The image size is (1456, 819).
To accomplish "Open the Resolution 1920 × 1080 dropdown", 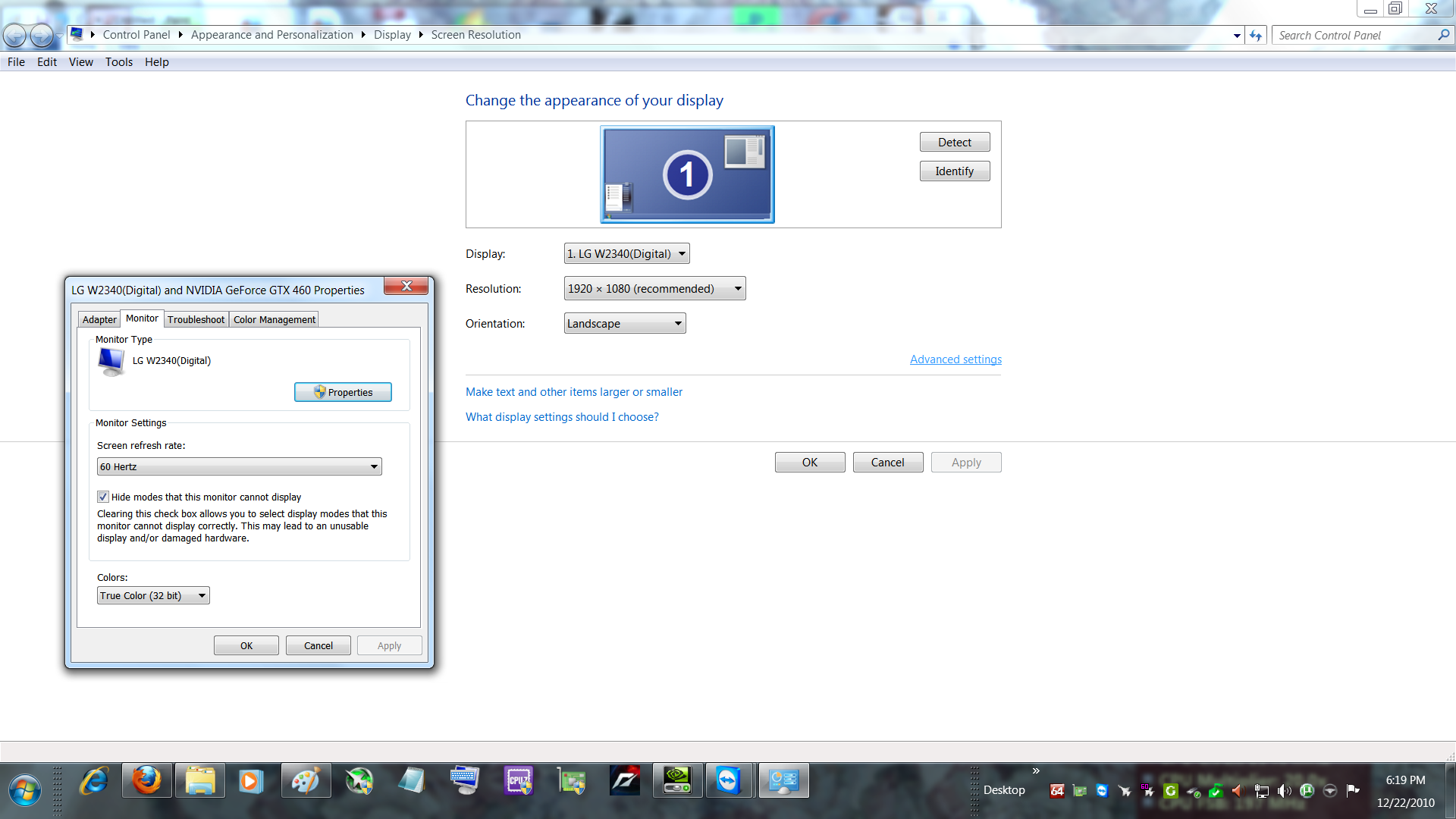I will coord(654,288).
